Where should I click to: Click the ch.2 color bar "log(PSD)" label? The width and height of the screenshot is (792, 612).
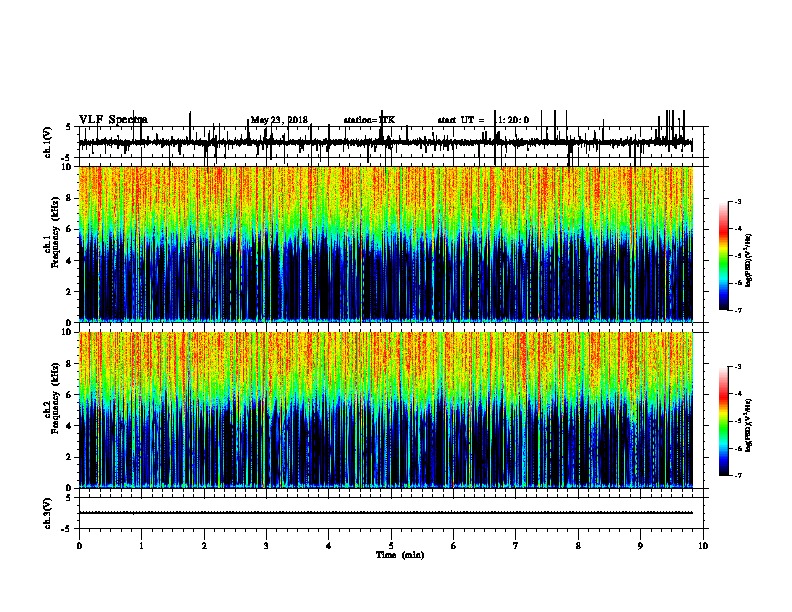(748, 426)
